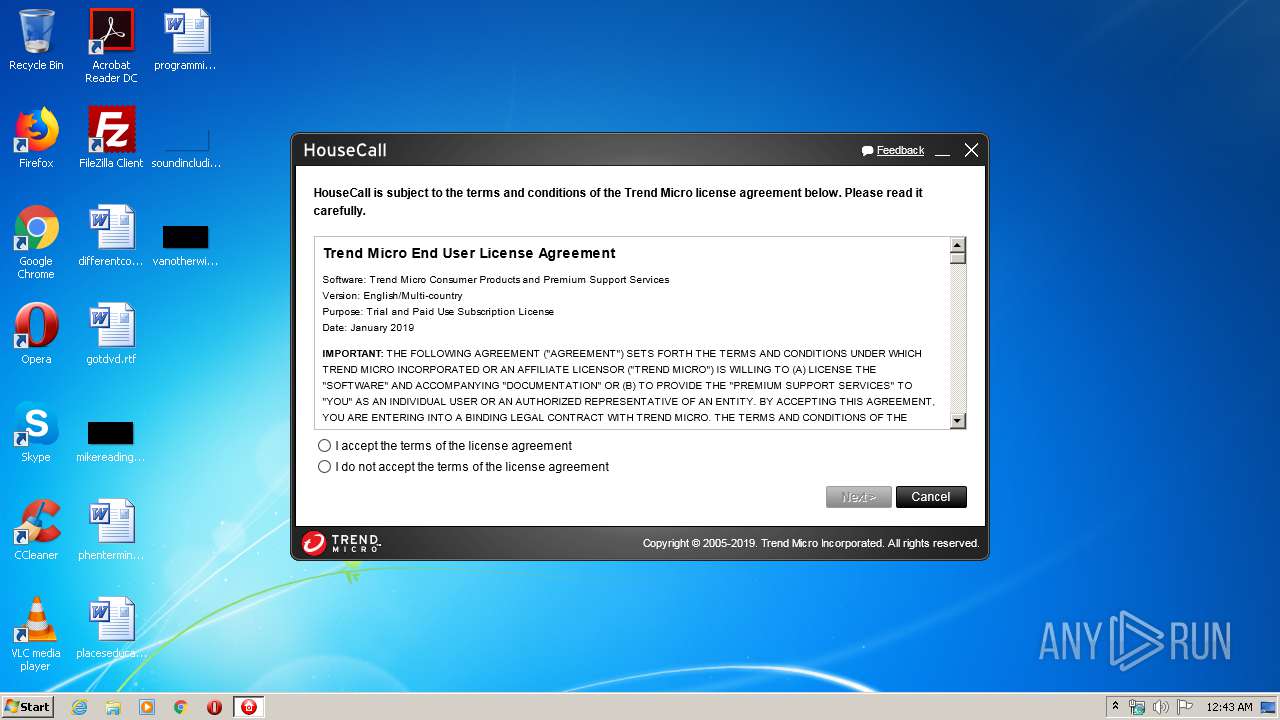
Task: Click the license text scroll up arrow
Action: 958,245
